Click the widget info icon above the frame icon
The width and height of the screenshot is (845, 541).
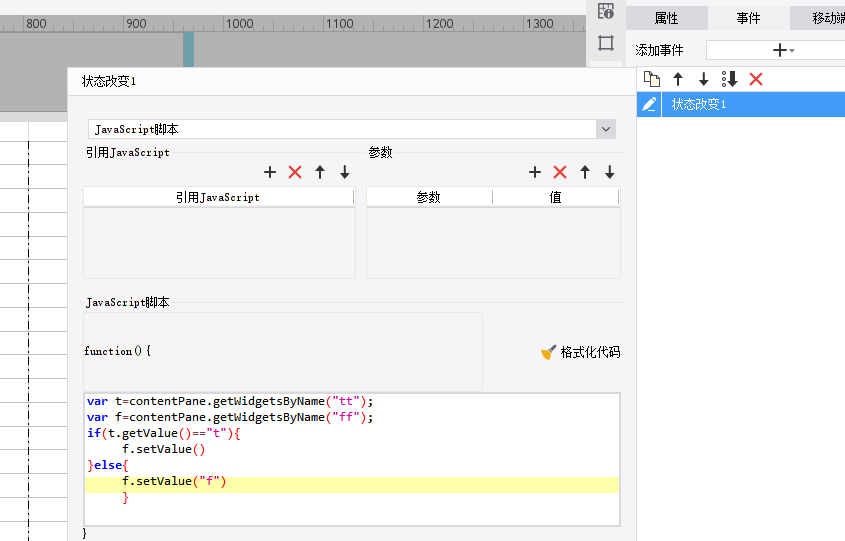pyautogui.click(x=605, y=12)
